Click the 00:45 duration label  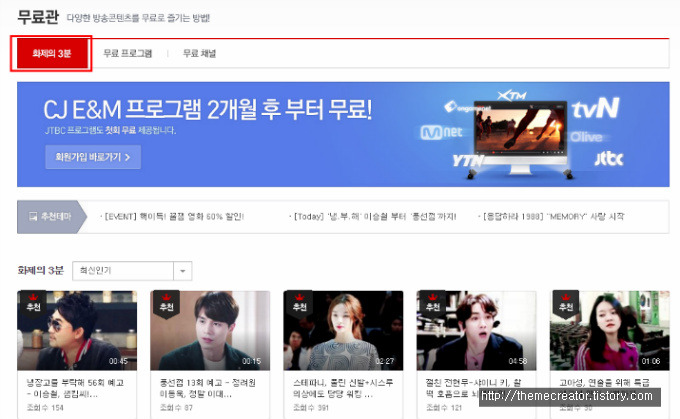coord(118,361)
